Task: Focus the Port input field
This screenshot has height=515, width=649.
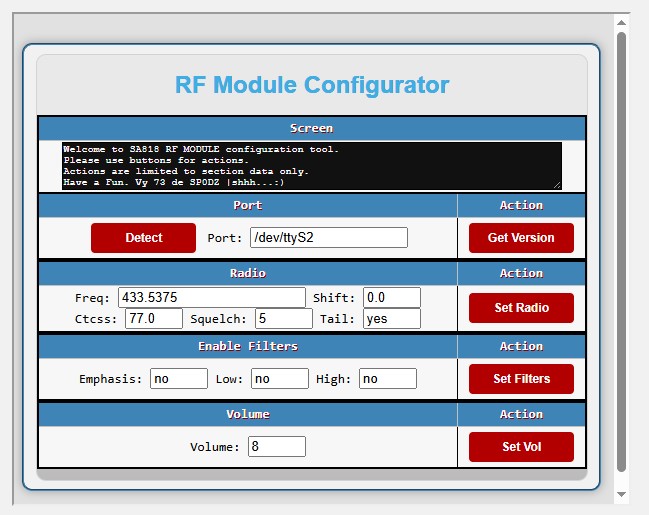Action: click(x=328, y=238)
